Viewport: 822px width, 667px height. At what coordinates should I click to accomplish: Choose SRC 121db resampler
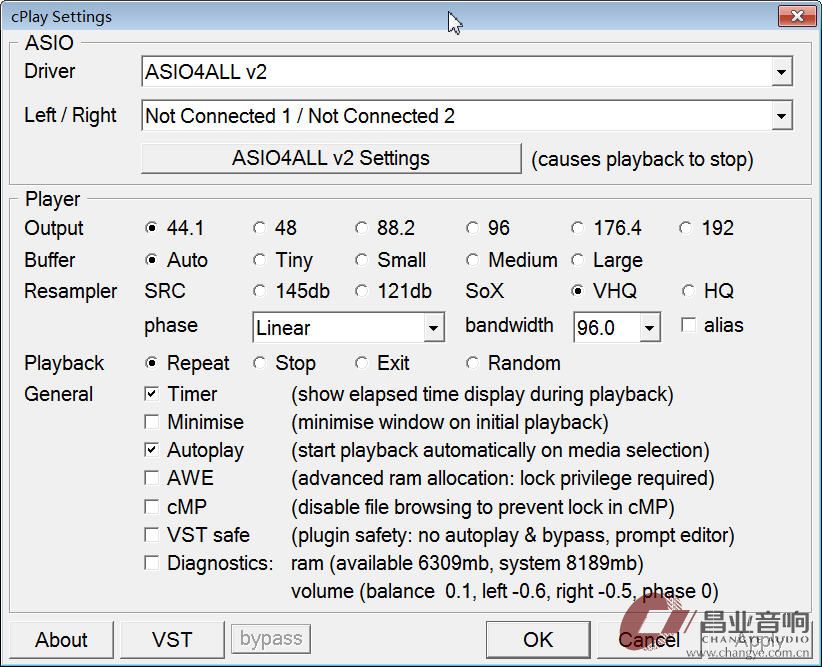click(361, 291)
